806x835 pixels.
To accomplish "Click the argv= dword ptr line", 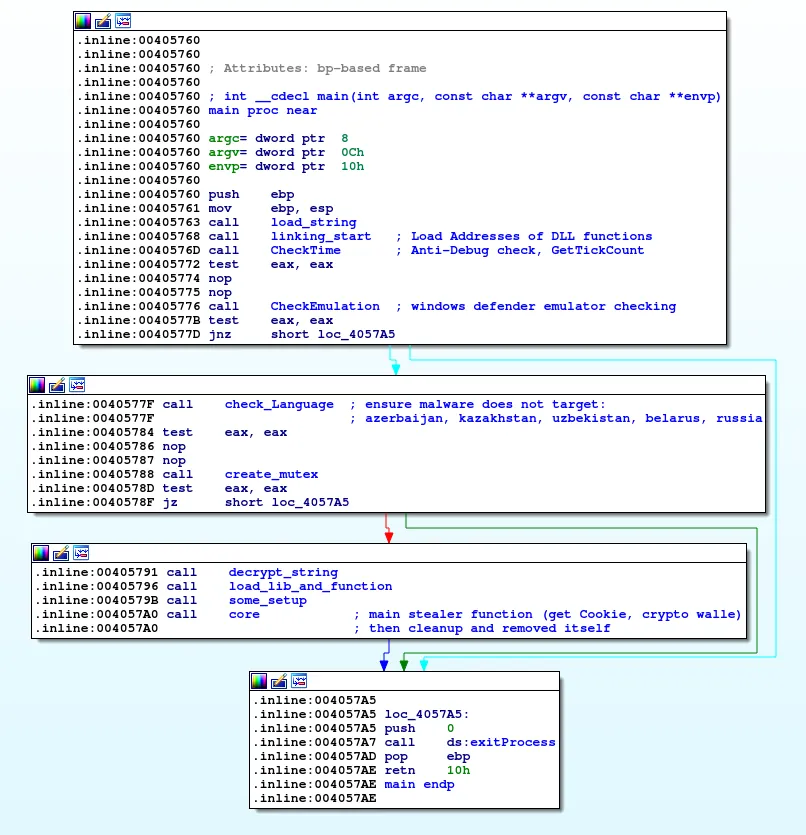I will 286,152.
